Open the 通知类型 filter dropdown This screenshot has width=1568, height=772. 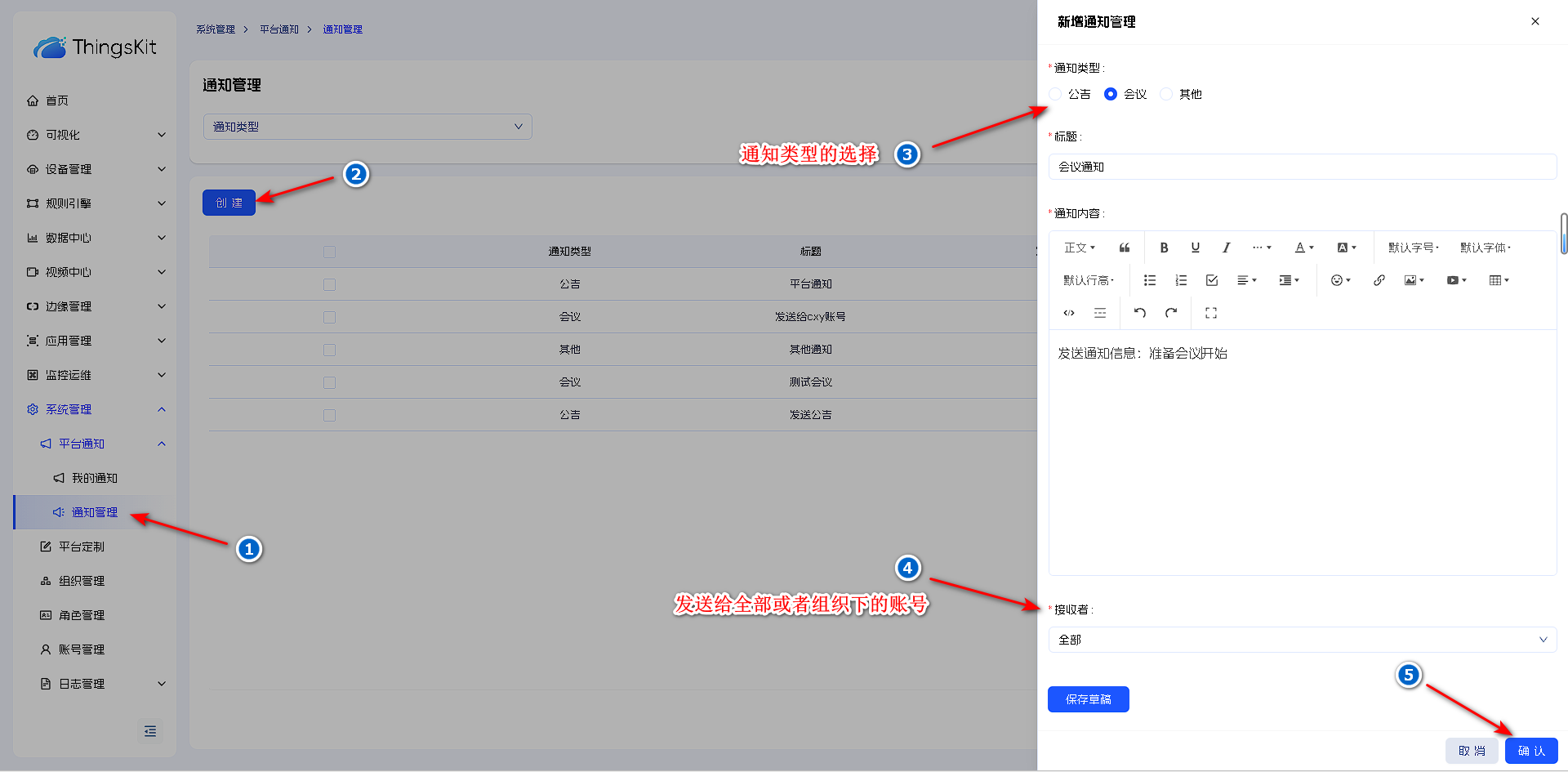[367, 127]
